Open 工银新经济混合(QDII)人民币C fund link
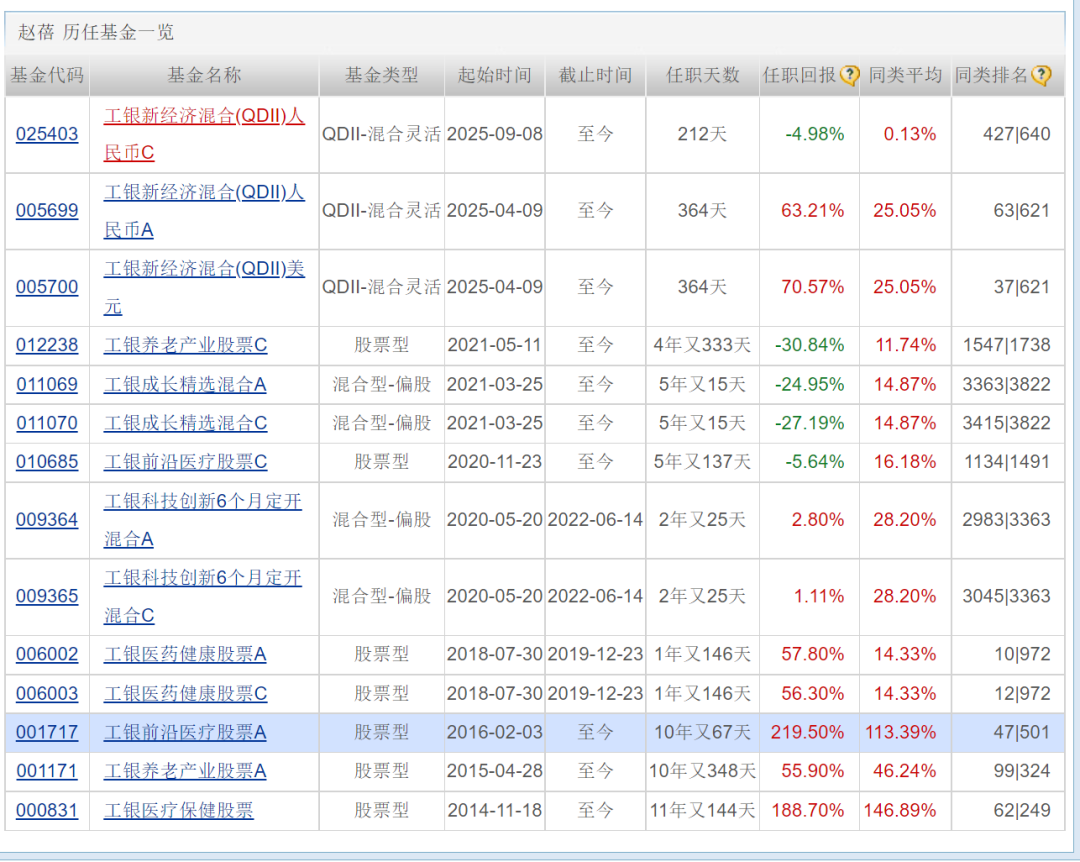 pos(204,134)
